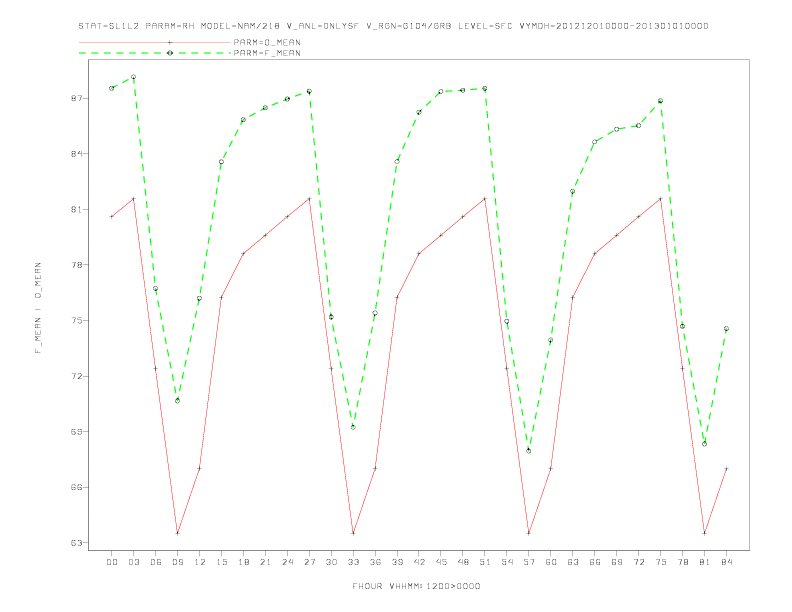Click x-axis forecast hour label 63
792x612 pixels.
pos(573,562)
